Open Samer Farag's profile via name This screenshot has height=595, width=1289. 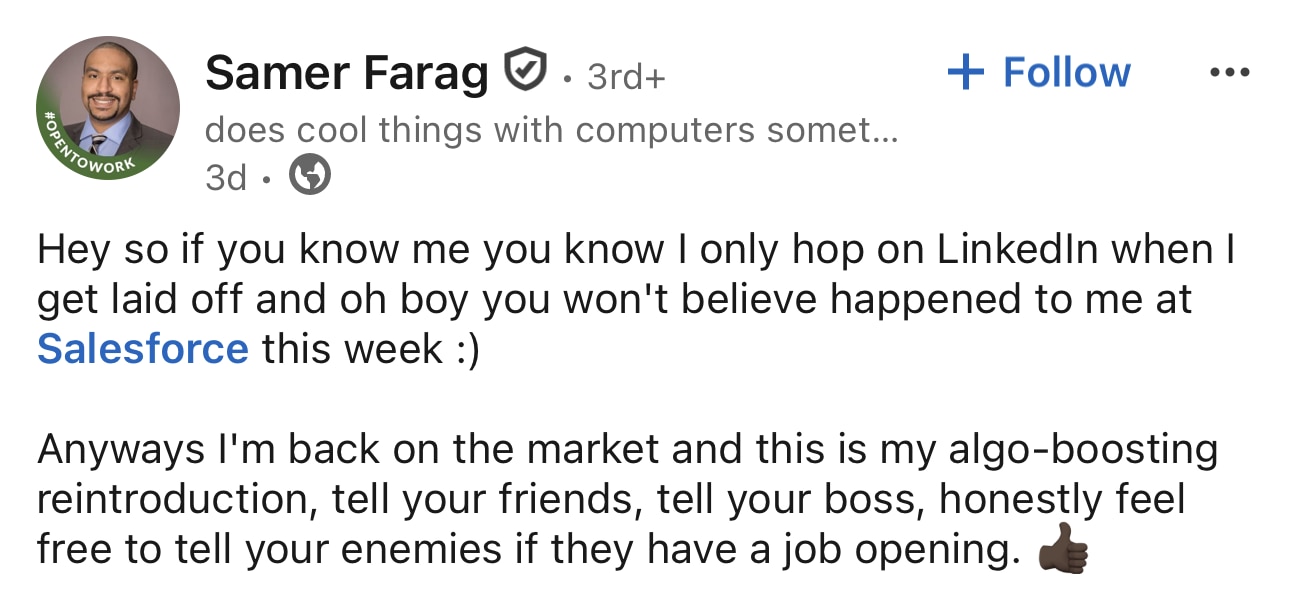[347, 72]
